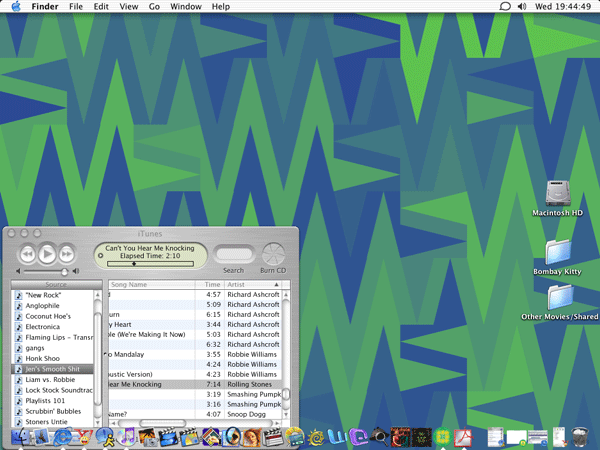Open Adobe Acrobat from the Dock

point(463,437)
